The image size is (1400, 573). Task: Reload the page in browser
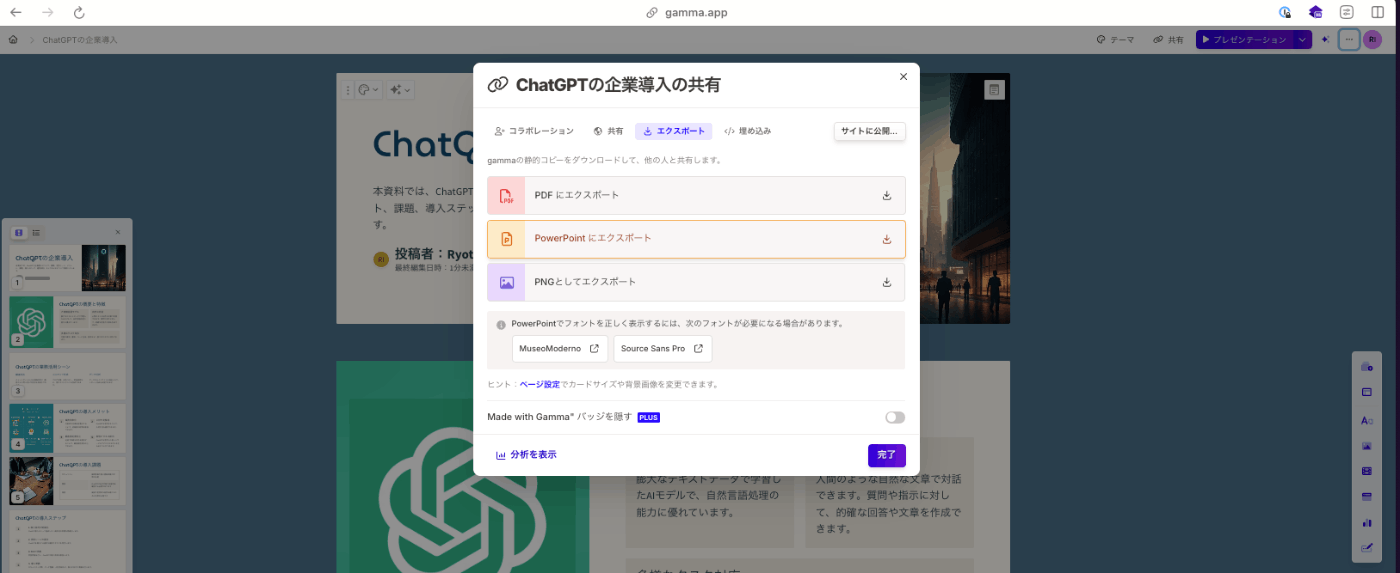(x=79, y=12)
